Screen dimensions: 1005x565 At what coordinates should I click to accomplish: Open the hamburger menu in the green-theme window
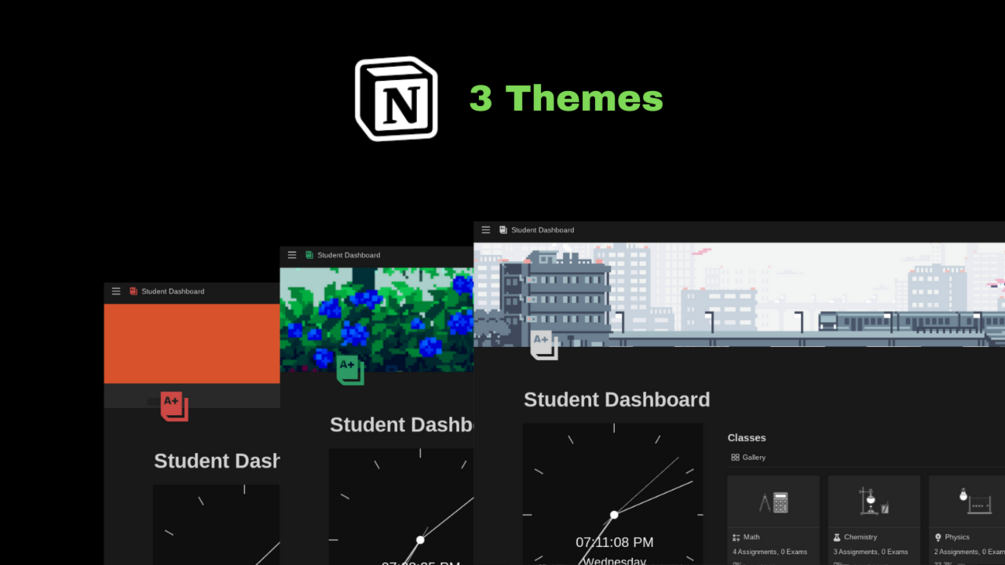point(292,255)
